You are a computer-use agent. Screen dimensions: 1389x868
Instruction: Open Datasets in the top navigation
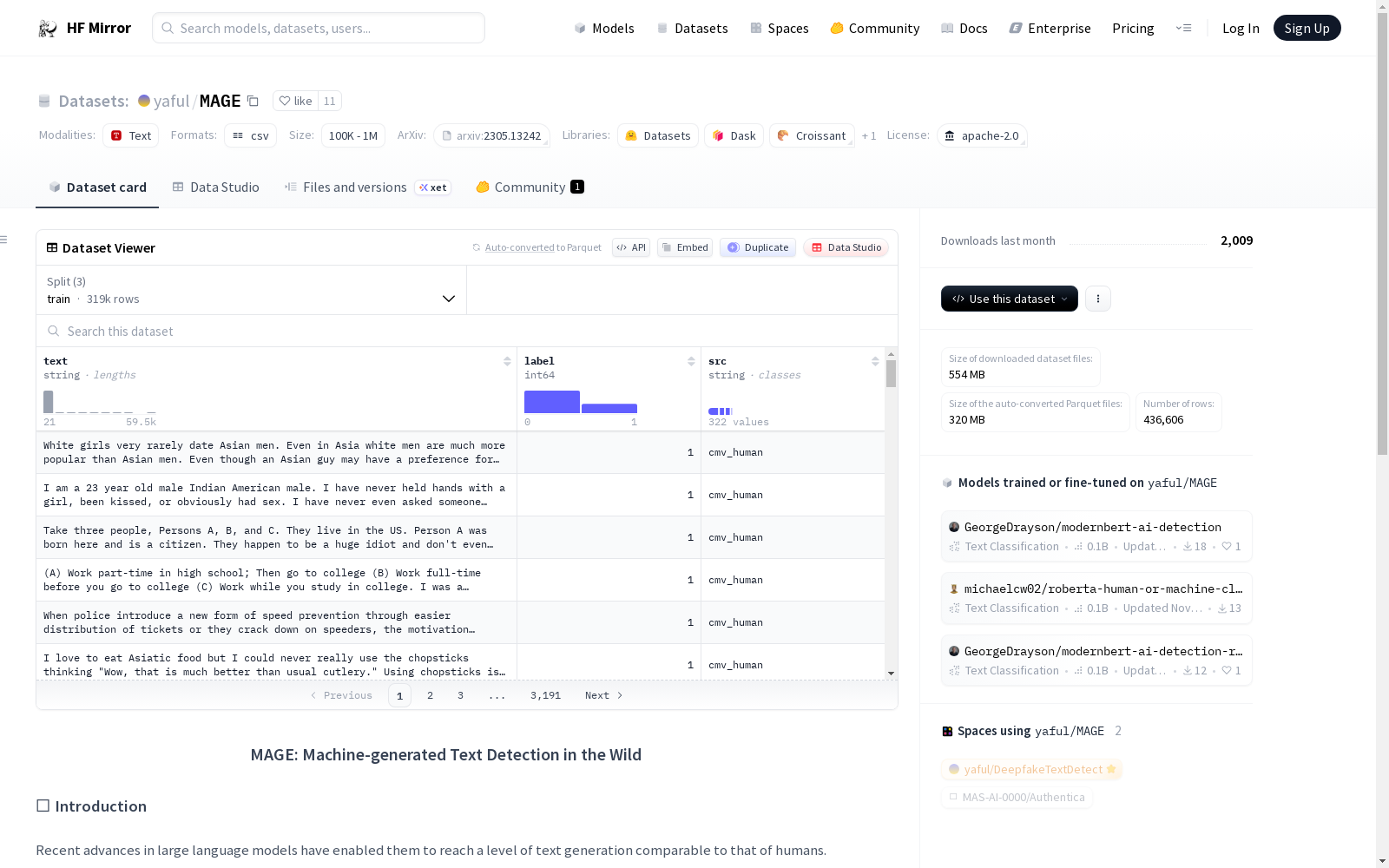coord(692,29)
